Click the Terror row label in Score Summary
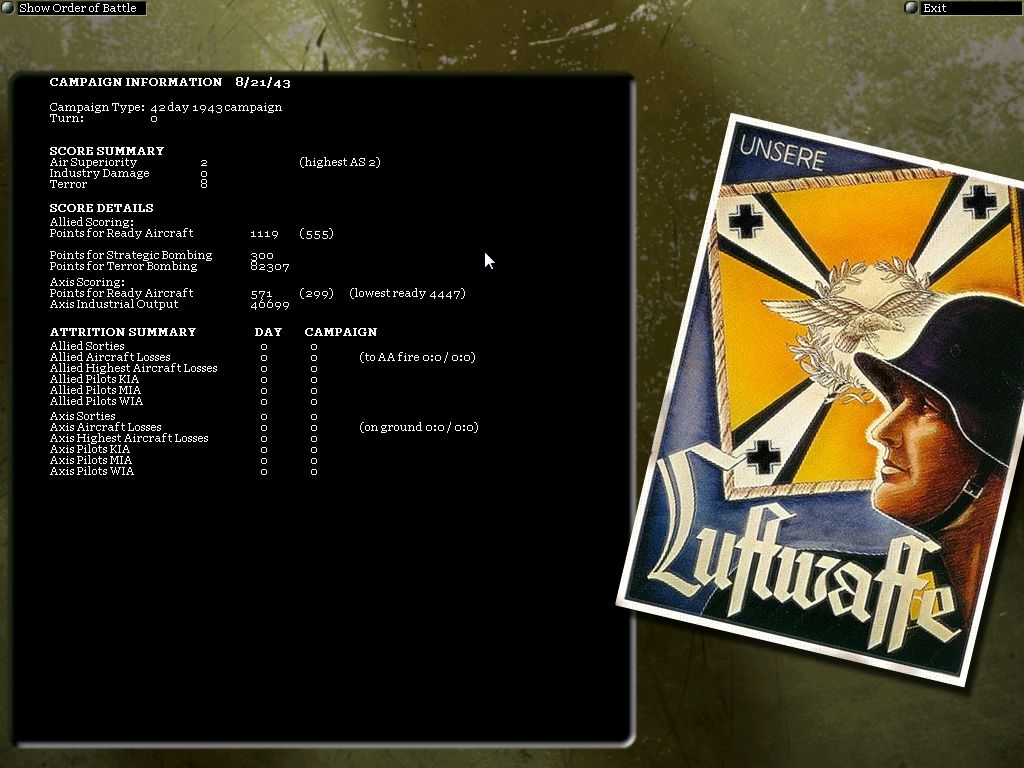Image resolution: width=1024 pixels, height=768 pixels. 68,184
